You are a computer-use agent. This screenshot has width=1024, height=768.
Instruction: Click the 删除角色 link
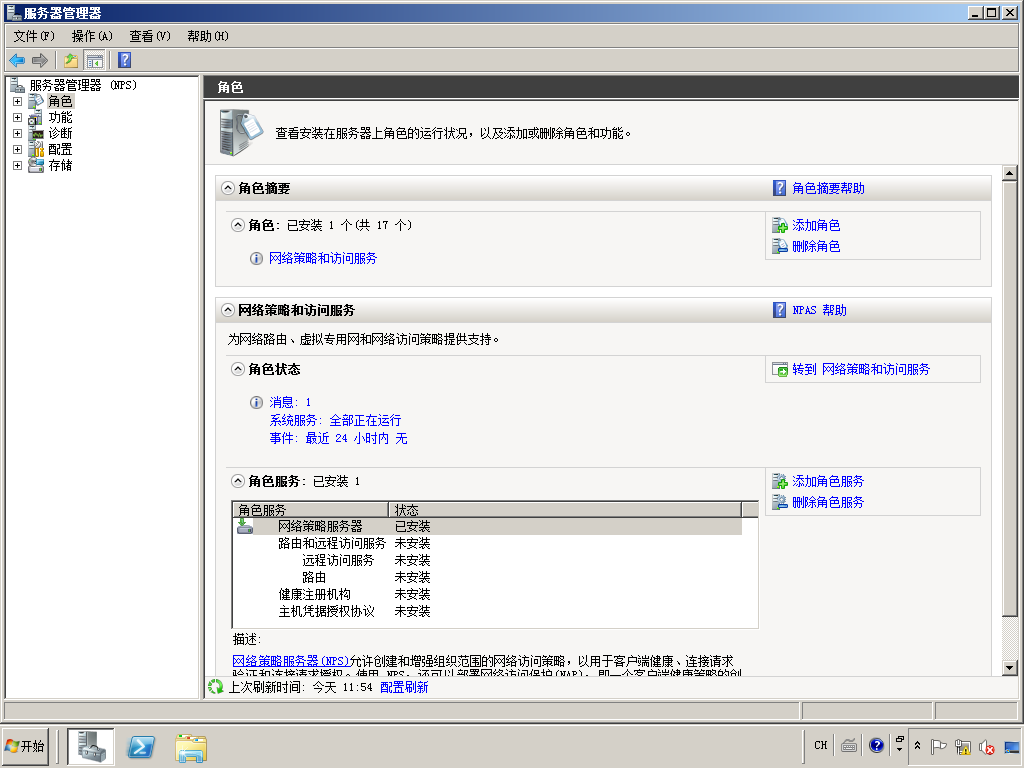click(816, 246)
